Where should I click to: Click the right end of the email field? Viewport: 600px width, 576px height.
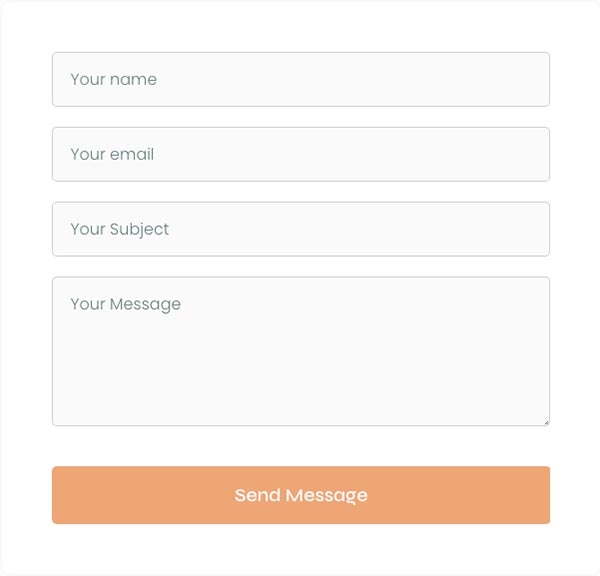coord(530,154)
